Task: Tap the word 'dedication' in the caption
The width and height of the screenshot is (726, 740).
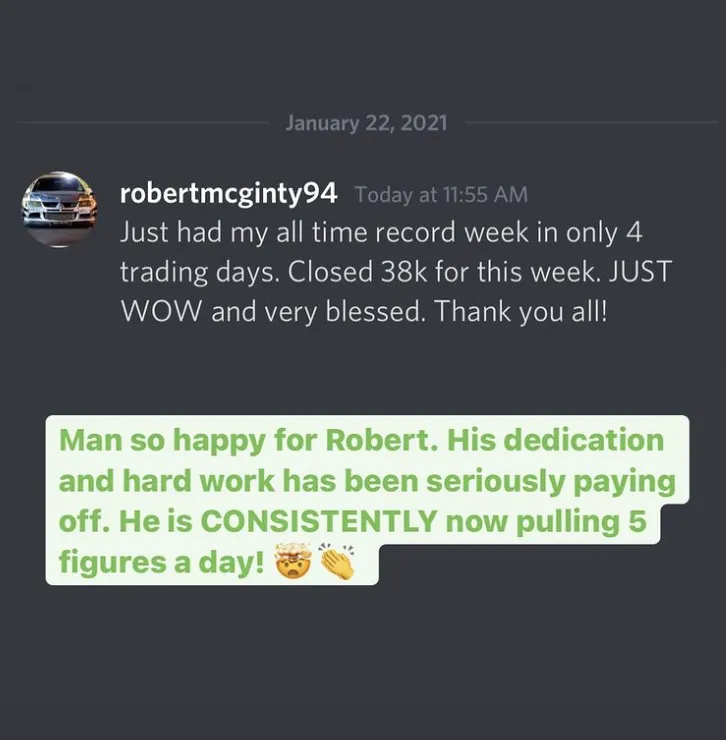Action: pos(583,440)
